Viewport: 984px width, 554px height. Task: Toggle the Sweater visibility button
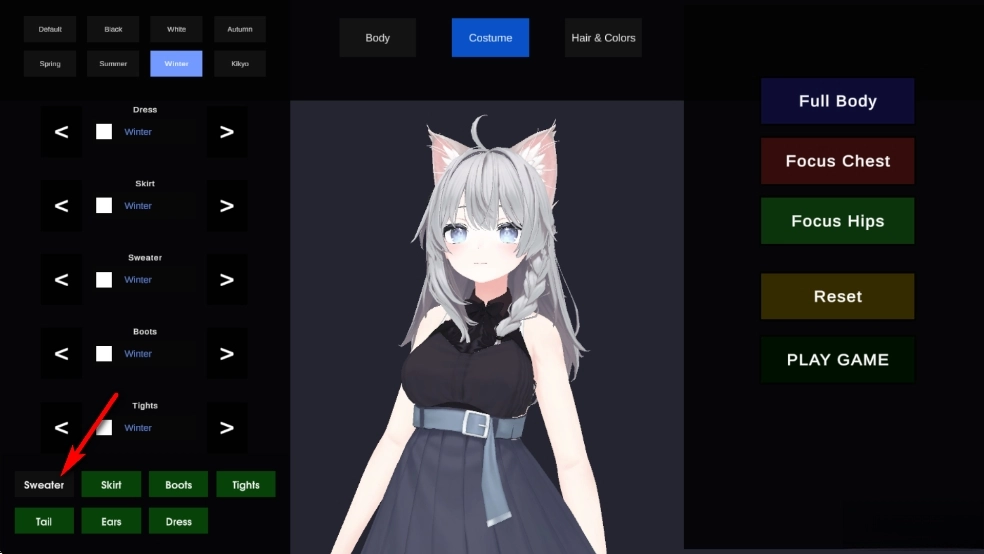point(44,485)
